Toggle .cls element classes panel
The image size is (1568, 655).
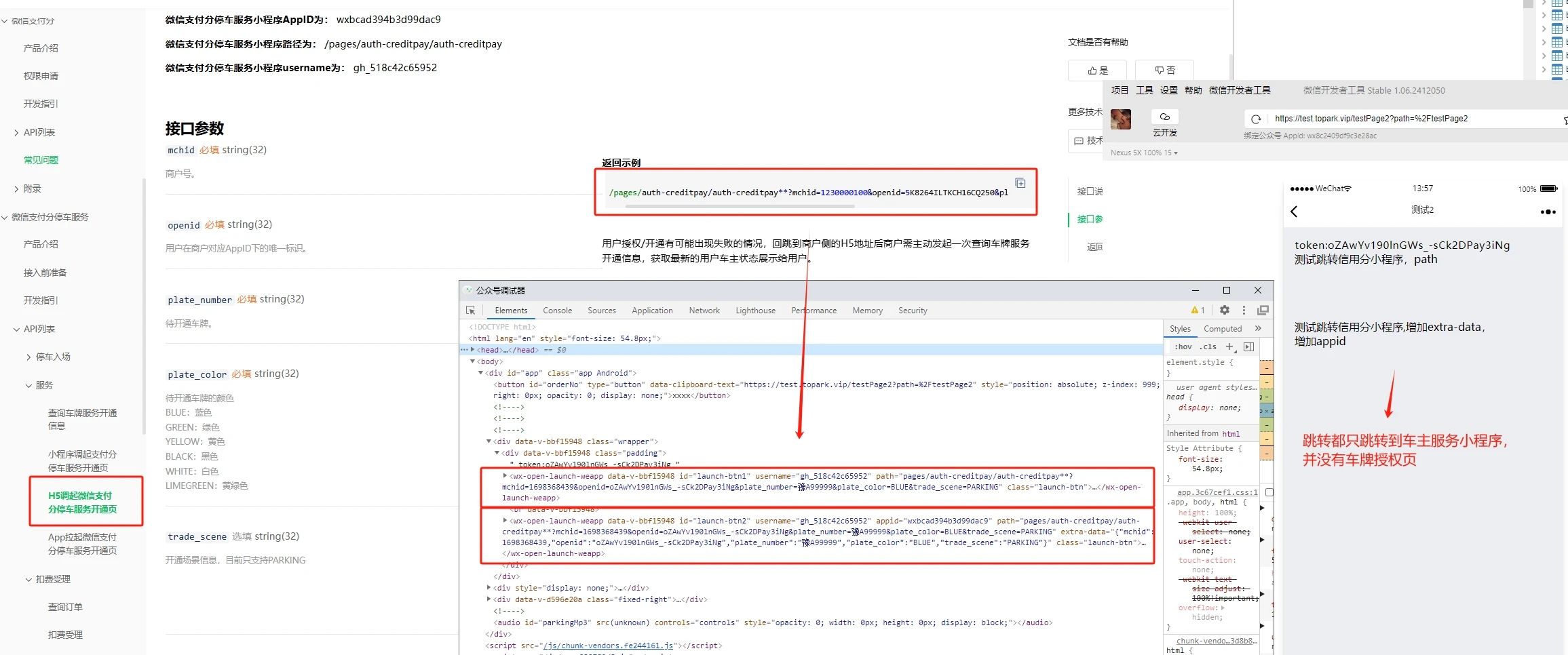(x=1208, y=346)
